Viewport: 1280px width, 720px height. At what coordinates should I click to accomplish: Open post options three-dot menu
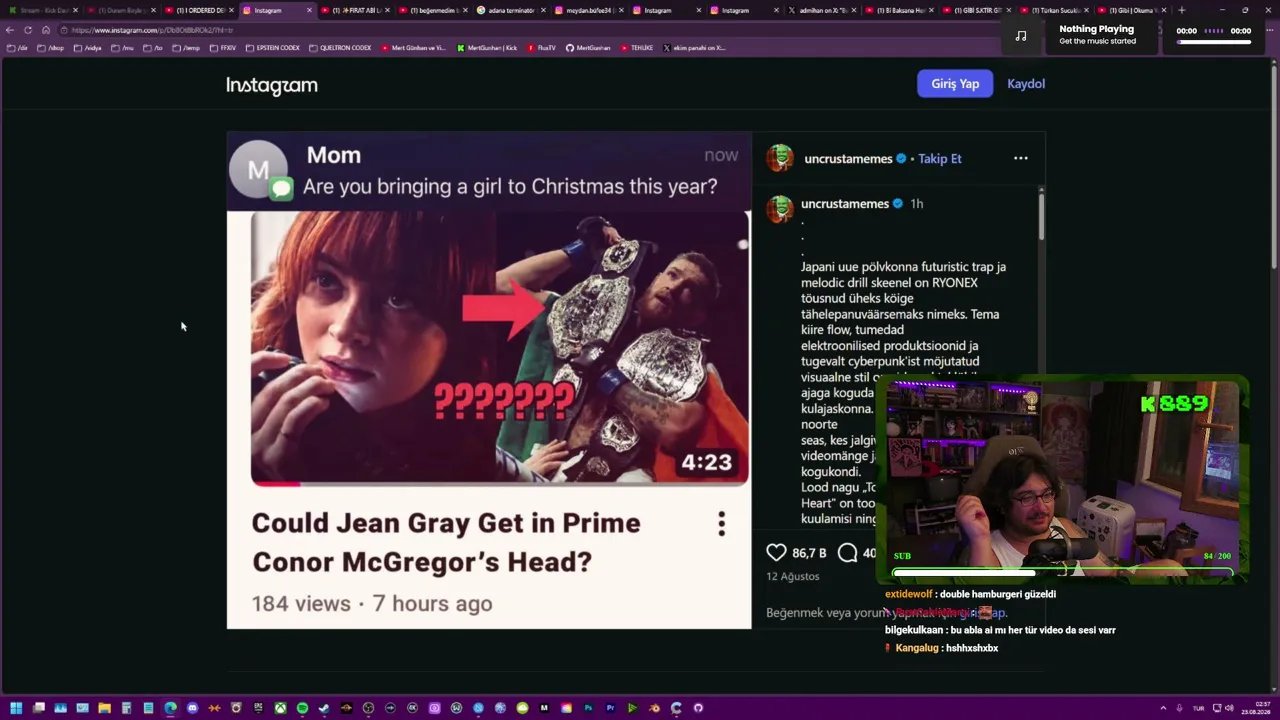coord(1020,158)
